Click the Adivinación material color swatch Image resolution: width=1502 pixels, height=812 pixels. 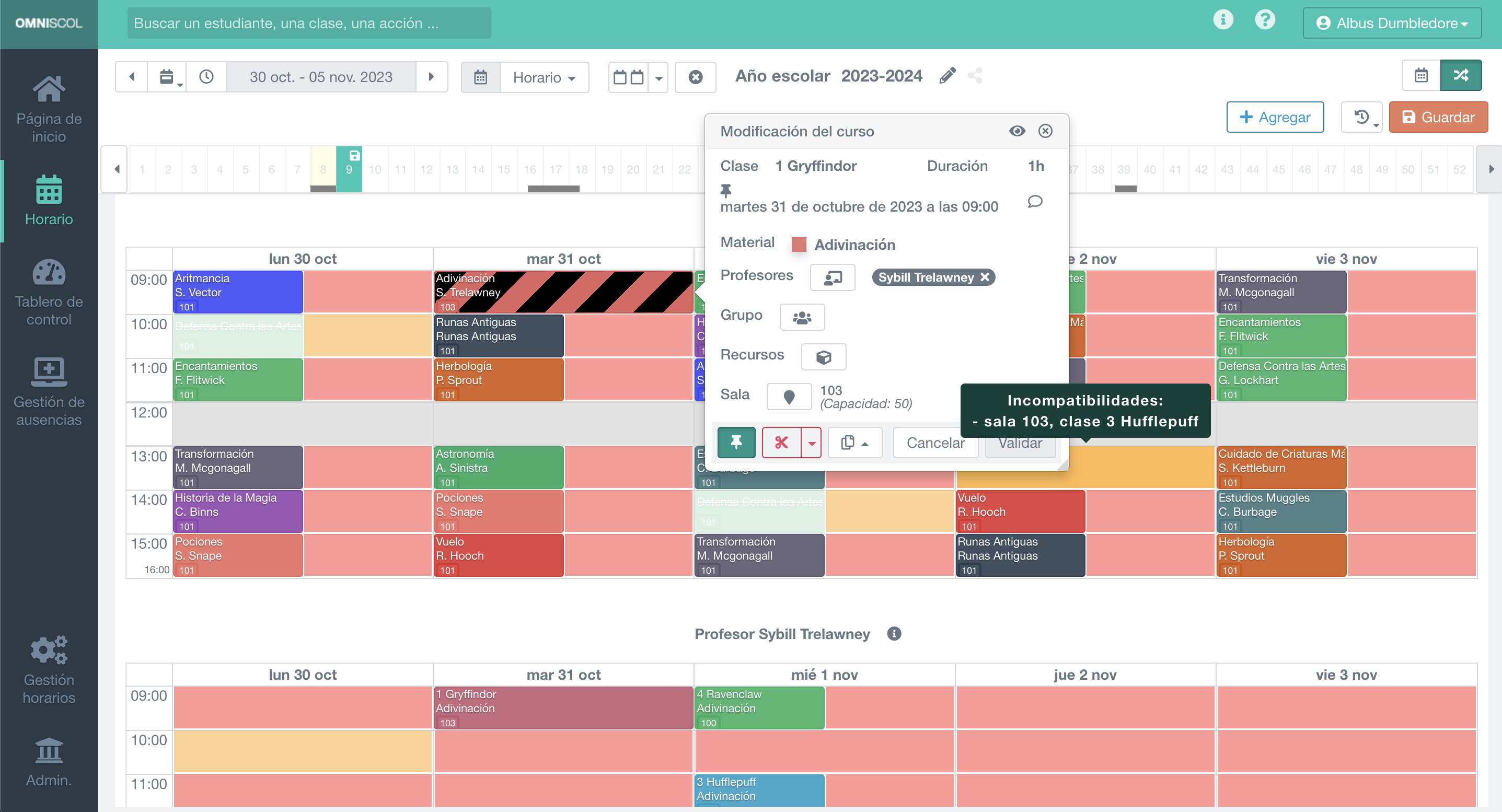800,244
